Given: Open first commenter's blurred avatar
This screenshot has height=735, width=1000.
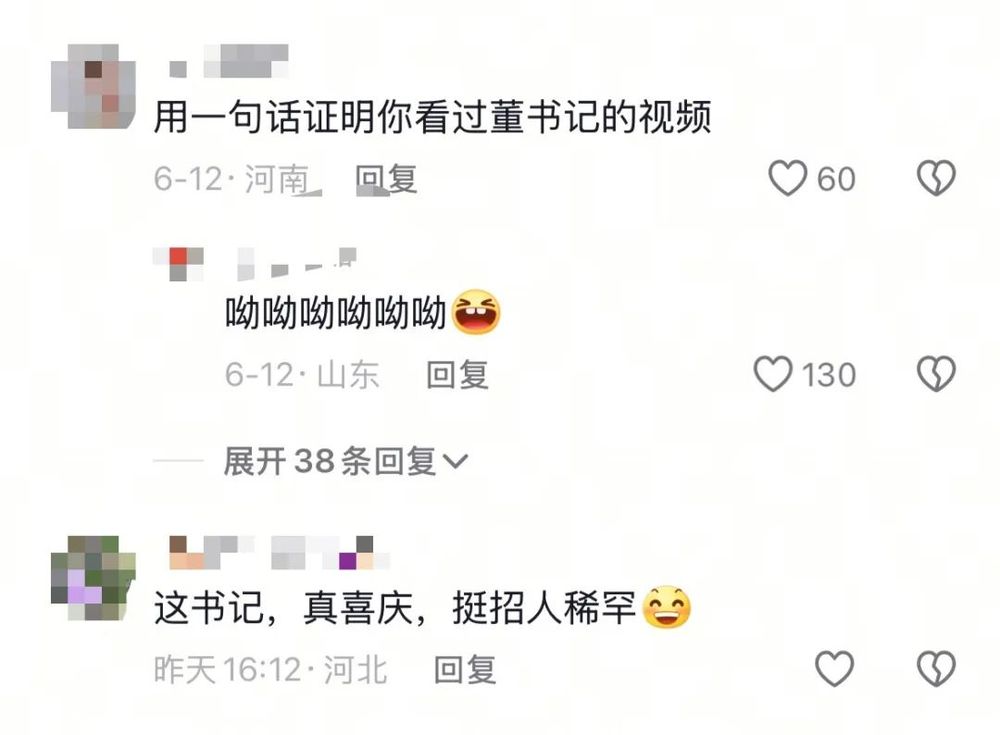Looking at the screenshot, I should 93,87.
